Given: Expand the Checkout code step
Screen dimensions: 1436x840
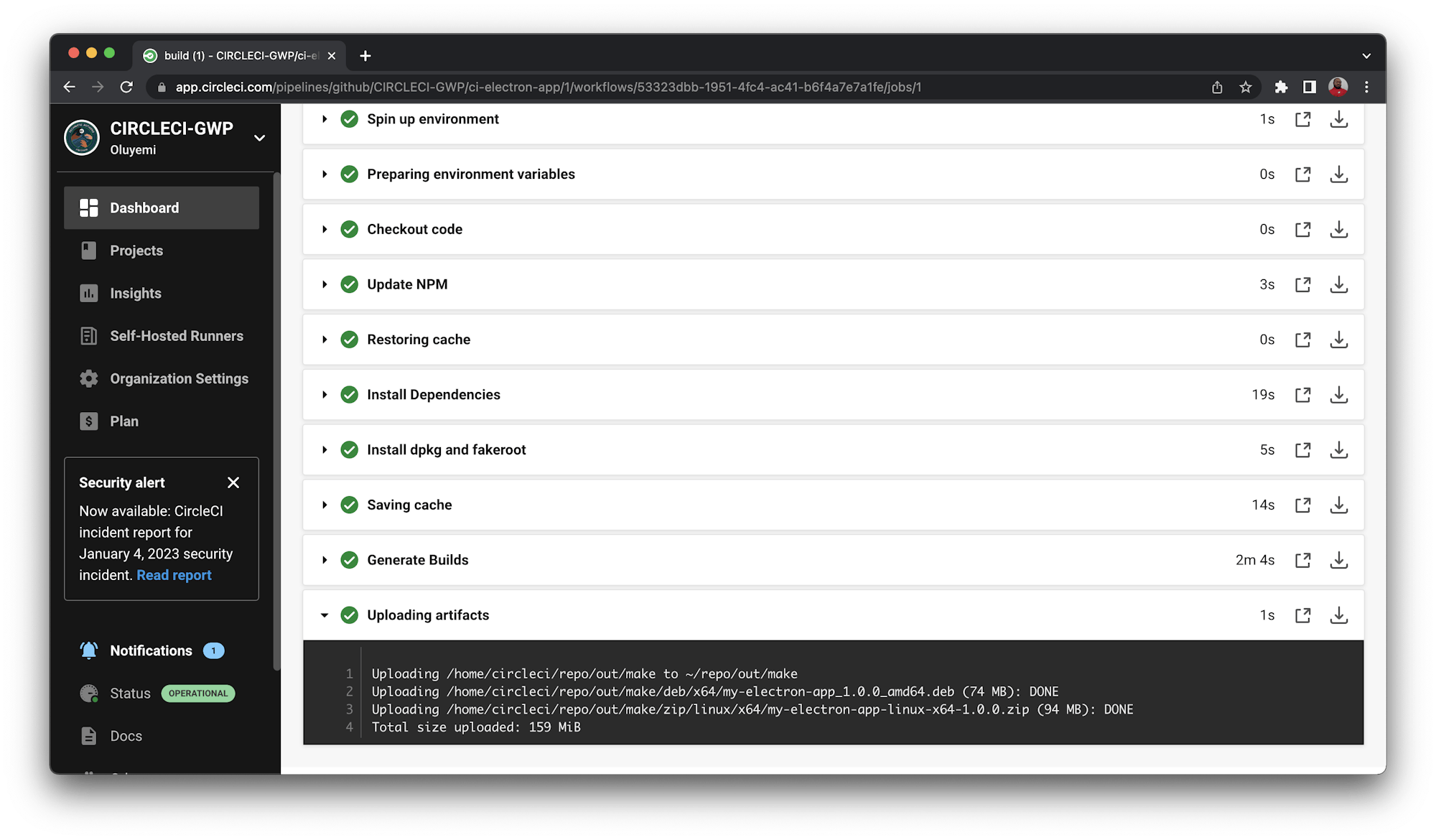Looking at the screenshot, I should coord(325,229).
